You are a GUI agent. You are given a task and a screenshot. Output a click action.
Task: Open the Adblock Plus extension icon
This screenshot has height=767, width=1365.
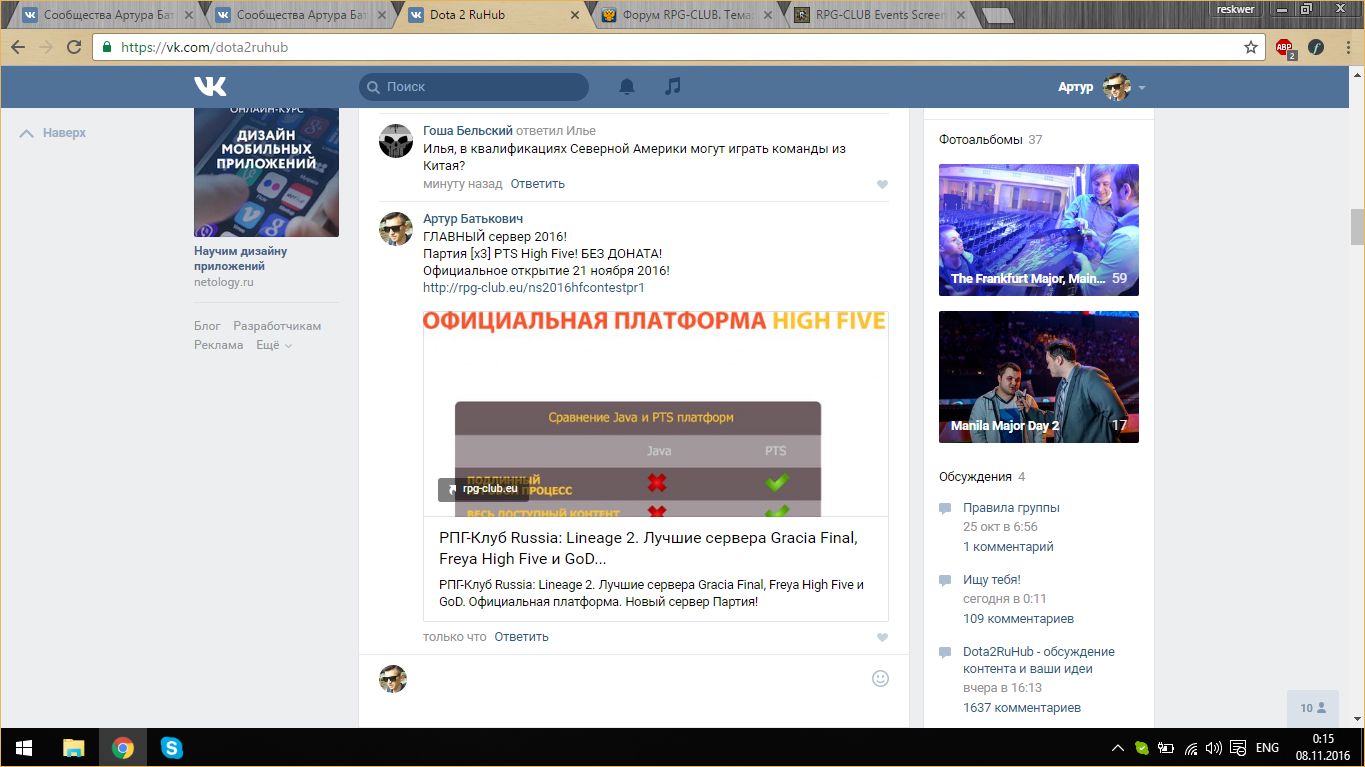coord(1284,47)
